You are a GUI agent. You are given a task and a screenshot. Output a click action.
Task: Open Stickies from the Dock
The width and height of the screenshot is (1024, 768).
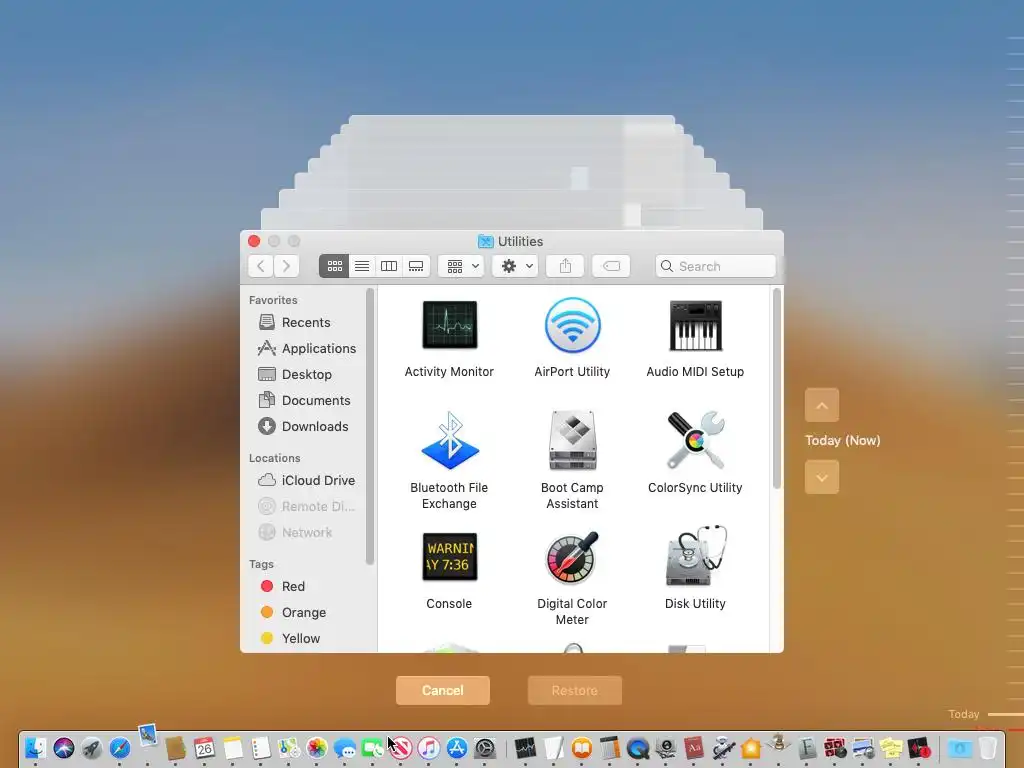tap(891, 748)
